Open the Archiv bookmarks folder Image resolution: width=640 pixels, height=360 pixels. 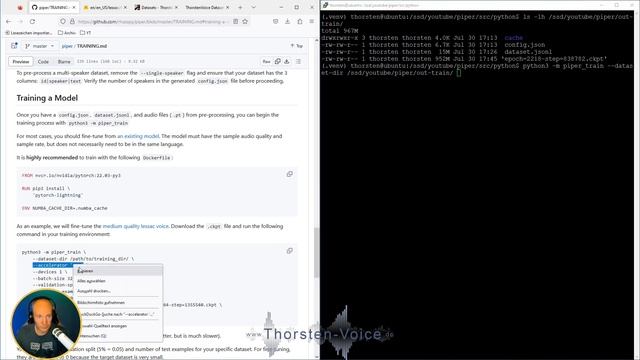(x=67, y=33)
